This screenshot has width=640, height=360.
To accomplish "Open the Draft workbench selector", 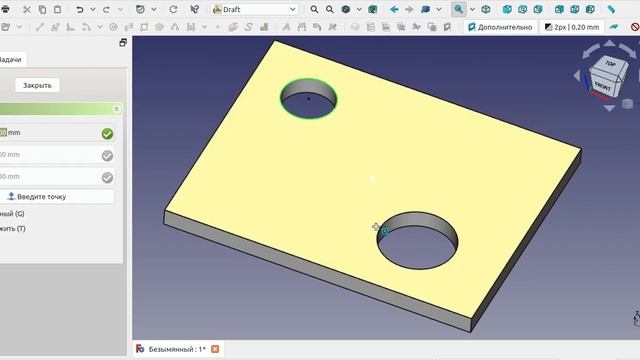I will [x=255, y=9].
